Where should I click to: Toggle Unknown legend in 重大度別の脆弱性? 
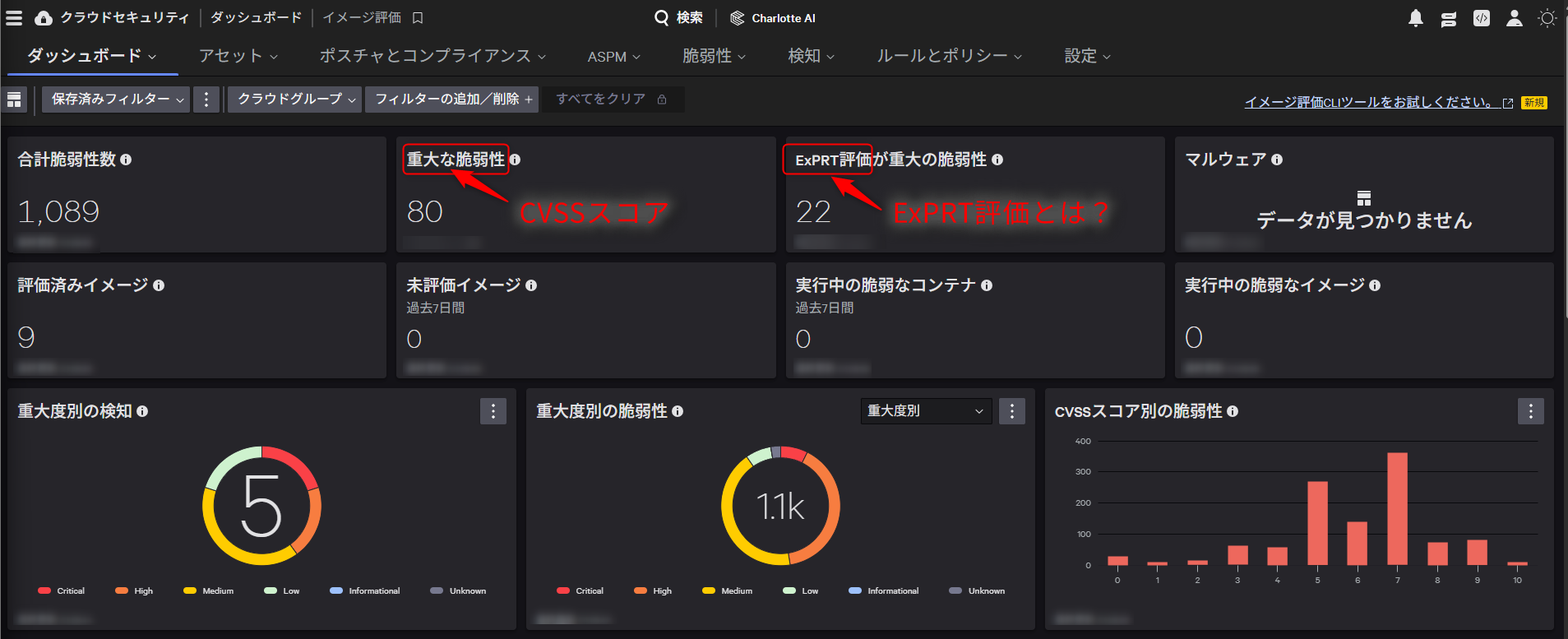[977, 590]
